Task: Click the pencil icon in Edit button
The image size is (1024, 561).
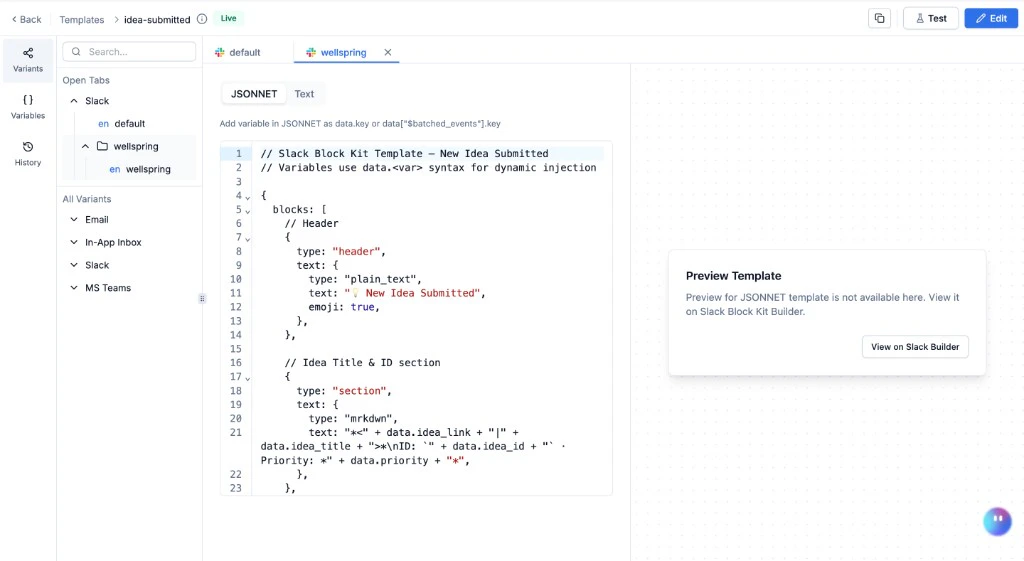Action: pos(980,18)
